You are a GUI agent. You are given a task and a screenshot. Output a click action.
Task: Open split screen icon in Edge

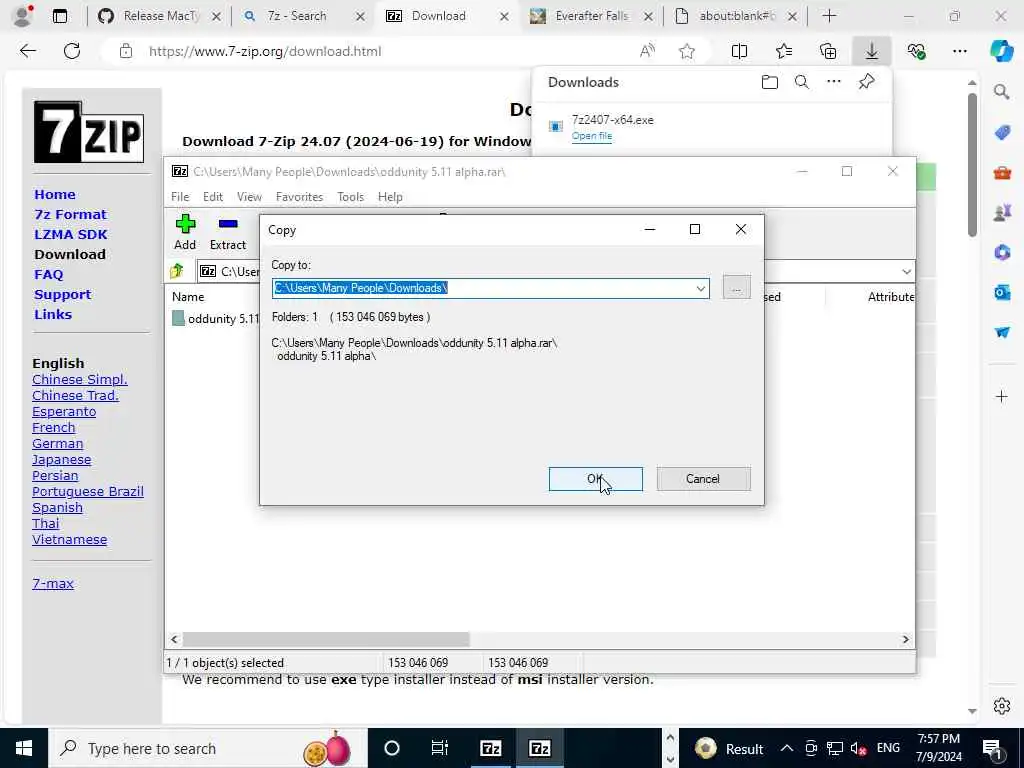[x=739, y=51]
